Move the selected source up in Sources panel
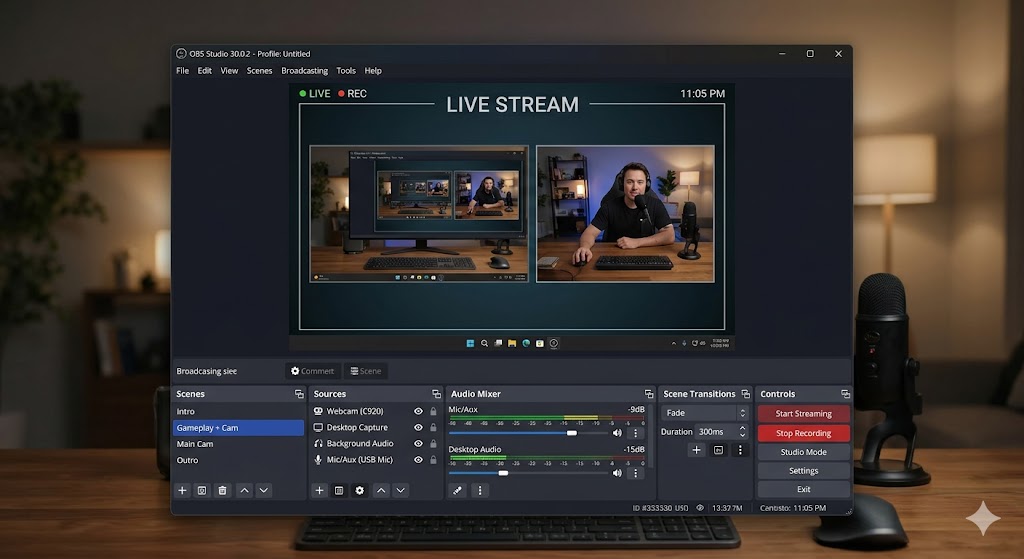This screenshot has width=1024, height=559. (381, 490)
